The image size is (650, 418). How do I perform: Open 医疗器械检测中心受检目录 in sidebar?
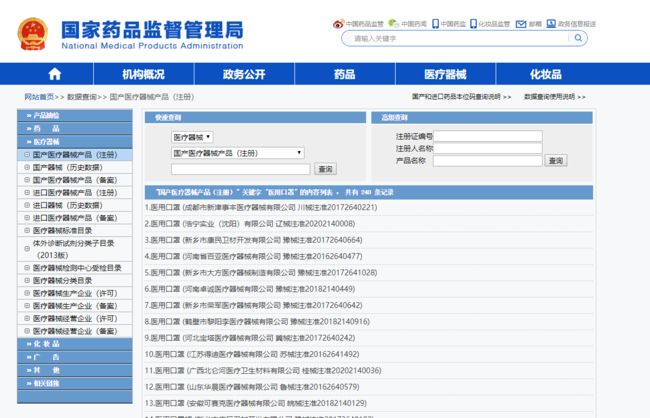(x=77, y=268)
